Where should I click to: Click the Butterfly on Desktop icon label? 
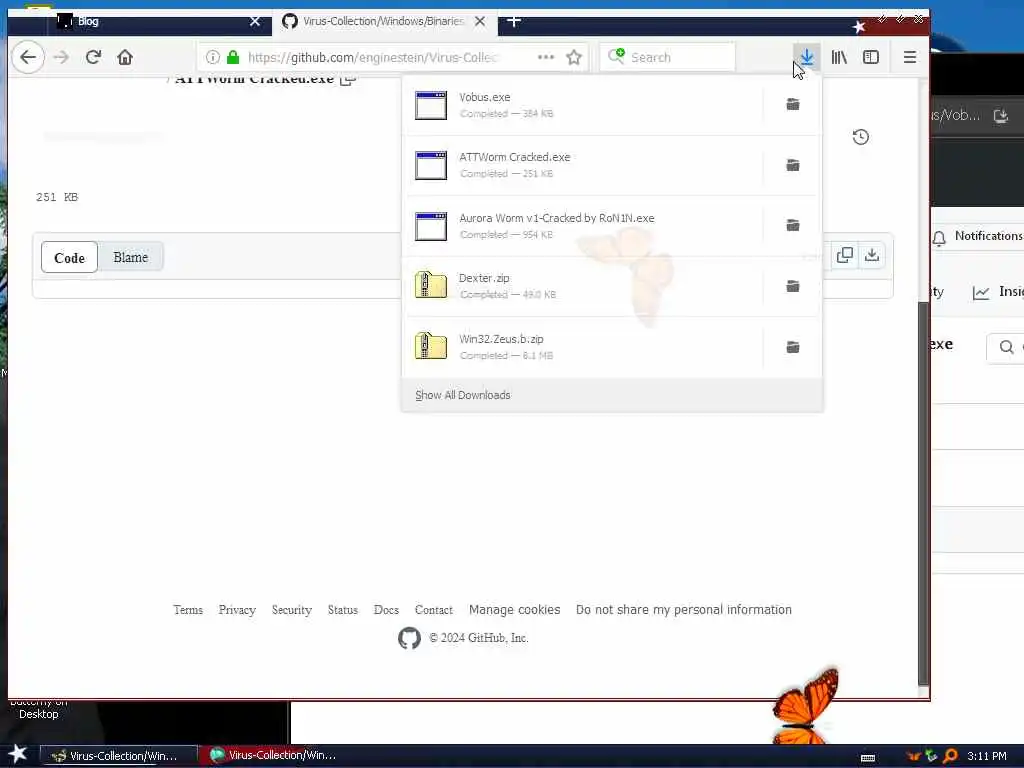(39, 709)
